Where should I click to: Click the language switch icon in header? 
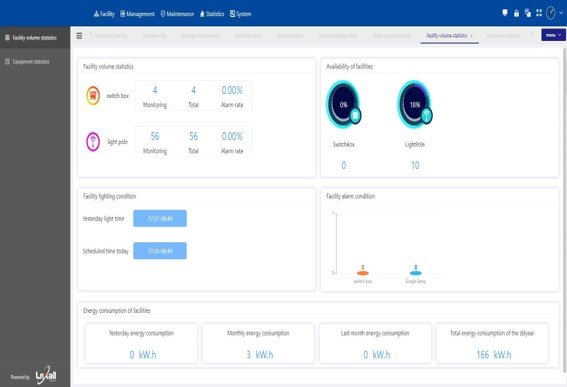tap(528, 13)
